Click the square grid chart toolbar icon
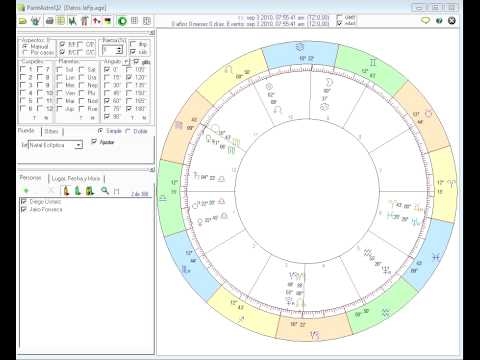This screenshot has height=360, width=480. click(x=134, y=21)
